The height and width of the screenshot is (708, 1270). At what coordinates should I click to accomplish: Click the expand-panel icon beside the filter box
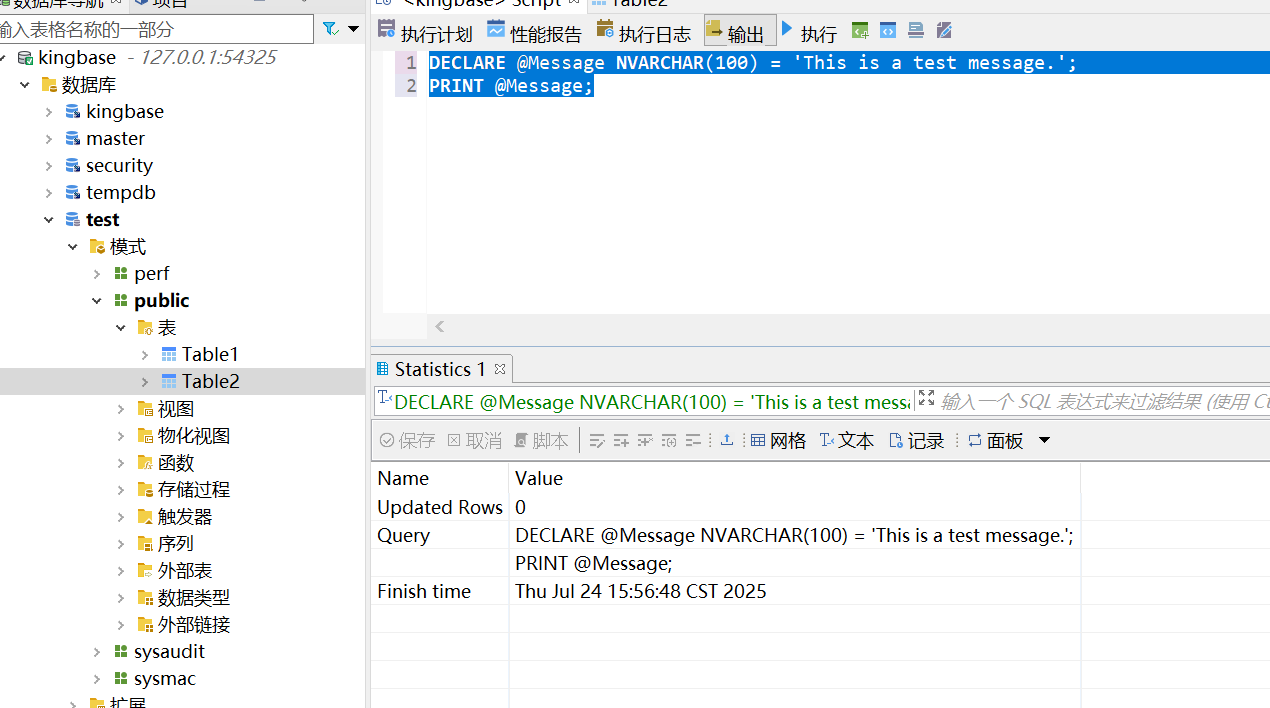[x=926, y=399]
